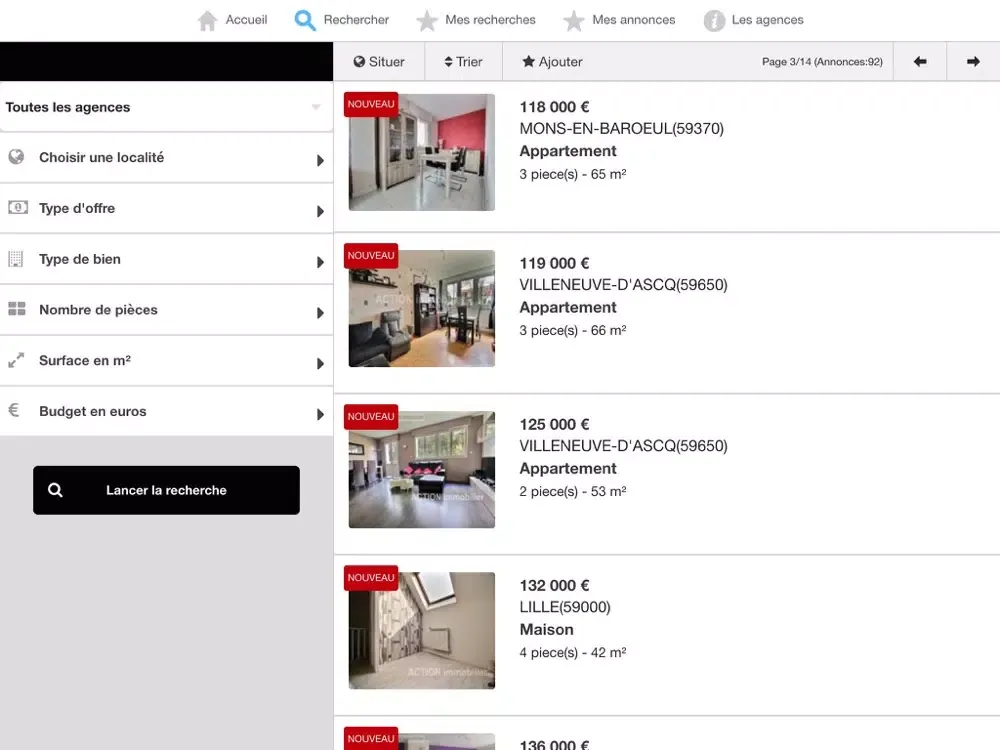Open the Toutes les agences dropdown
The width and height of the screenshot is (1000, 750).
click(x=166, y=107)
